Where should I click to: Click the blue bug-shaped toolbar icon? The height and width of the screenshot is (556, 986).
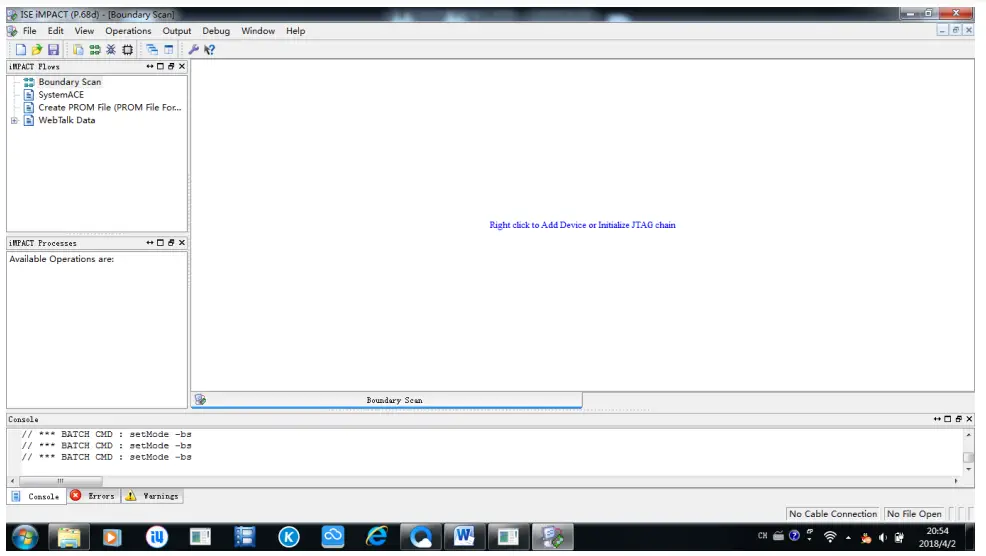click(111, 50)
